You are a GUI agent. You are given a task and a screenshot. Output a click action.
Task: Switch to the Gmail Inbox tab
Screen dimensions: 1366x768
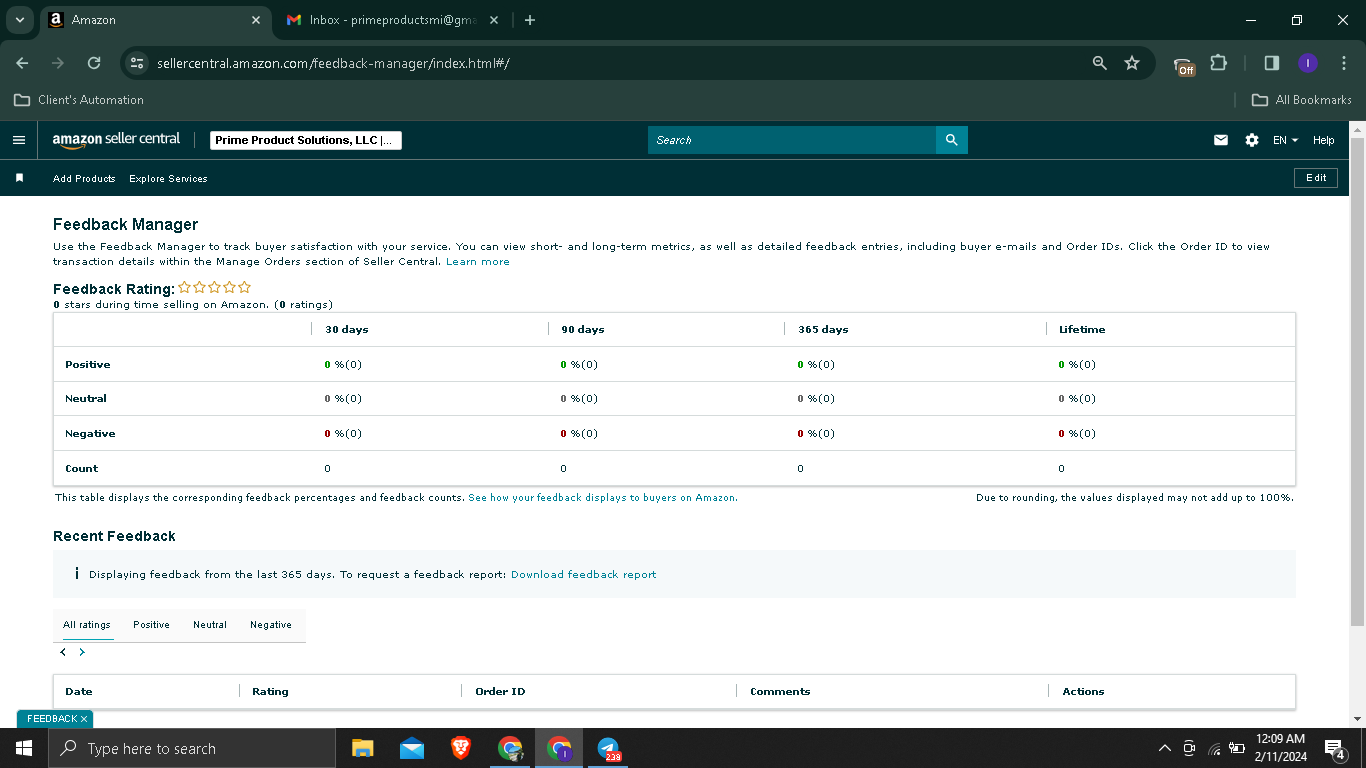tap(392, 20)
